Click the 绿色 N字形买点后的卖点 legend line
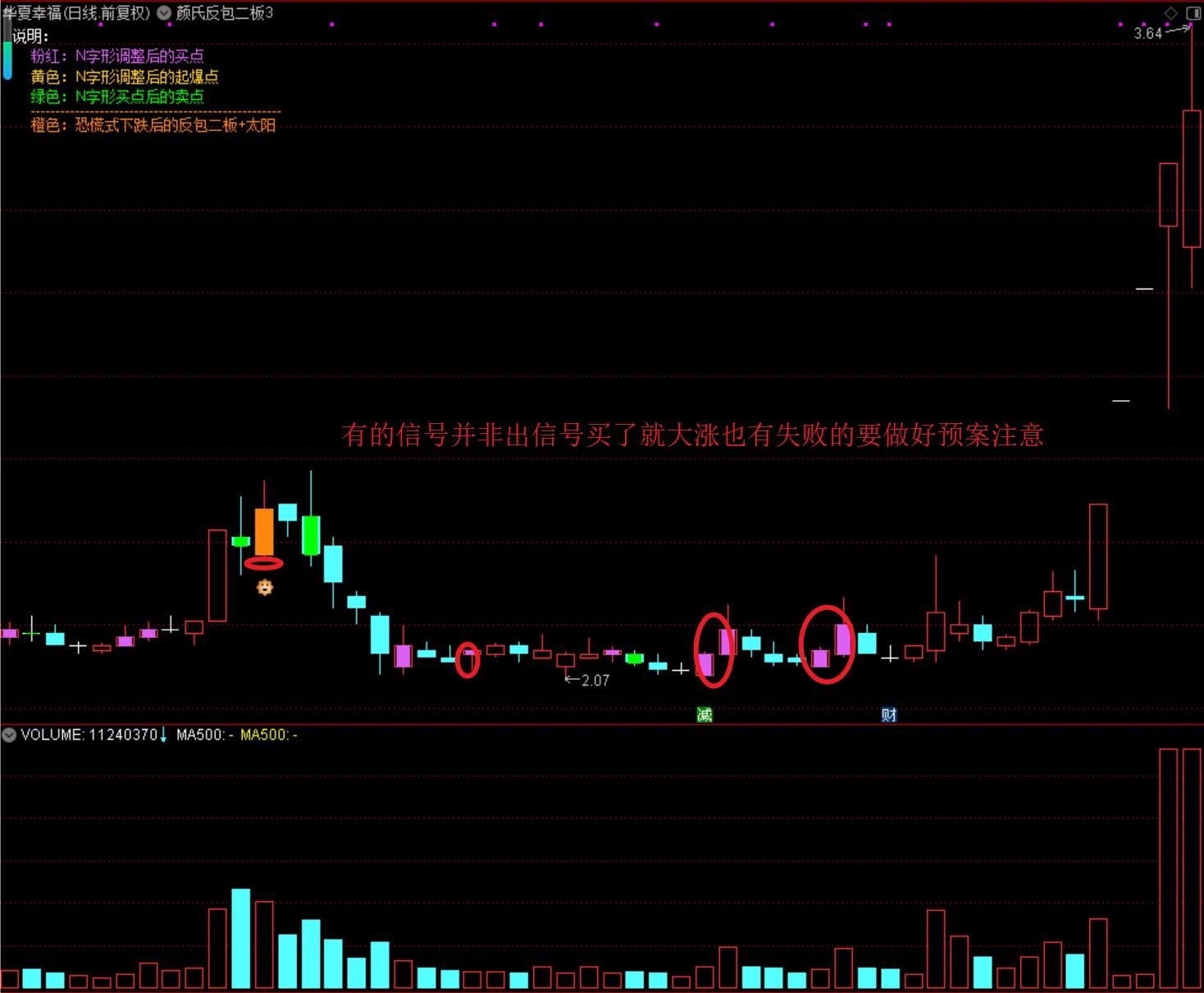Image resolution: width=1204 pixels, height=993 pixels. pos(117,97)
